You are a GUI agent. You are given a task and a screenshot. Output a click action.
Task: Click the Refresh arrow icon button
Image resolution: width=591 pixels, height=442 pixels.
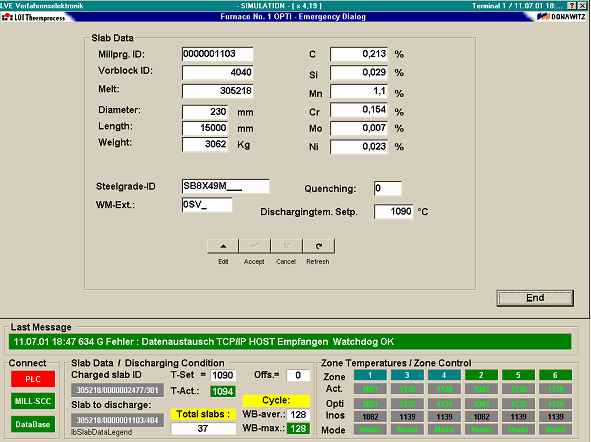(318, 246)
